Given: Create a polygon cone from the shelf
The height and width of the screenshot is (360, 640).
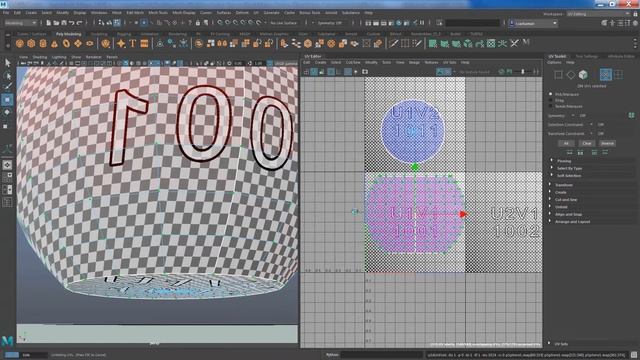Looking at the screenshot, I should [x=54, y=43].
